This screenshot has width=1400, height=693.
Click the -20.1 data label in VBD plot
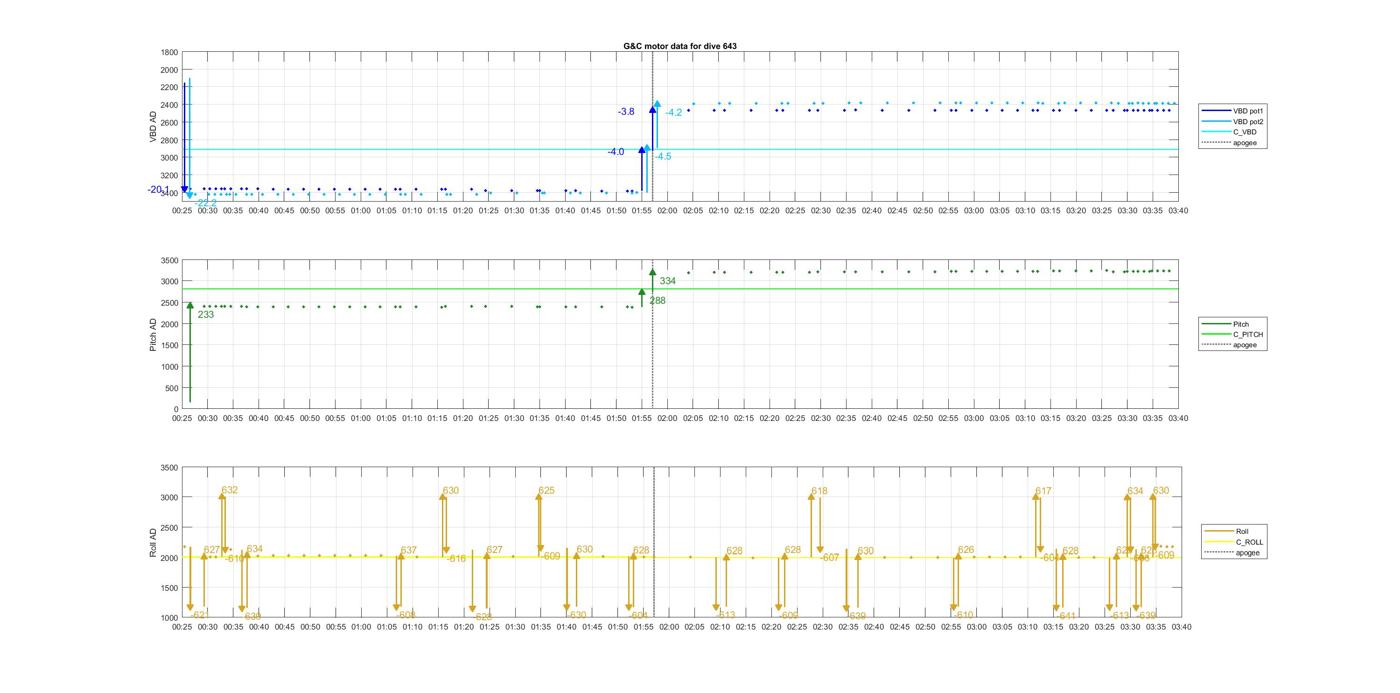[159, 190]
